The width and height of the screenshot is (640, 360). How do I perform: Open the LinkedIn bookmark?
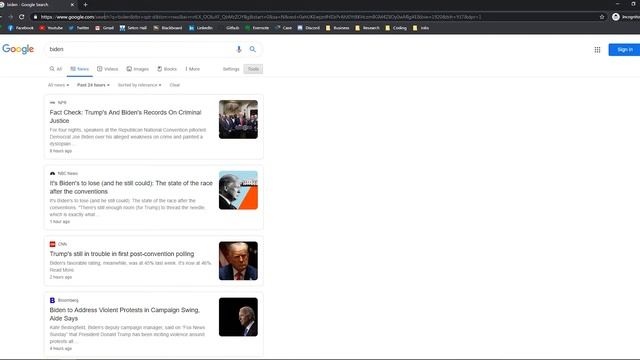pos(201,28)
